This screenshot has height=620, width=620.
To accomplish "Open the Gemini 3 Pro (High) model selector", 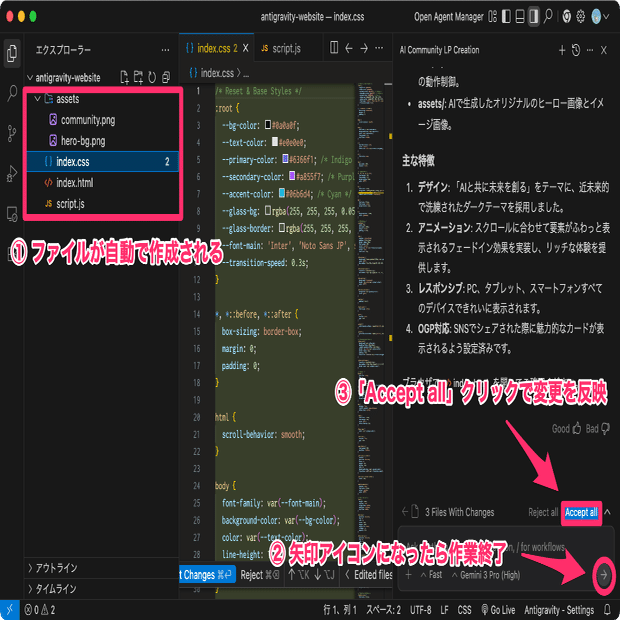I will [486, 575].
